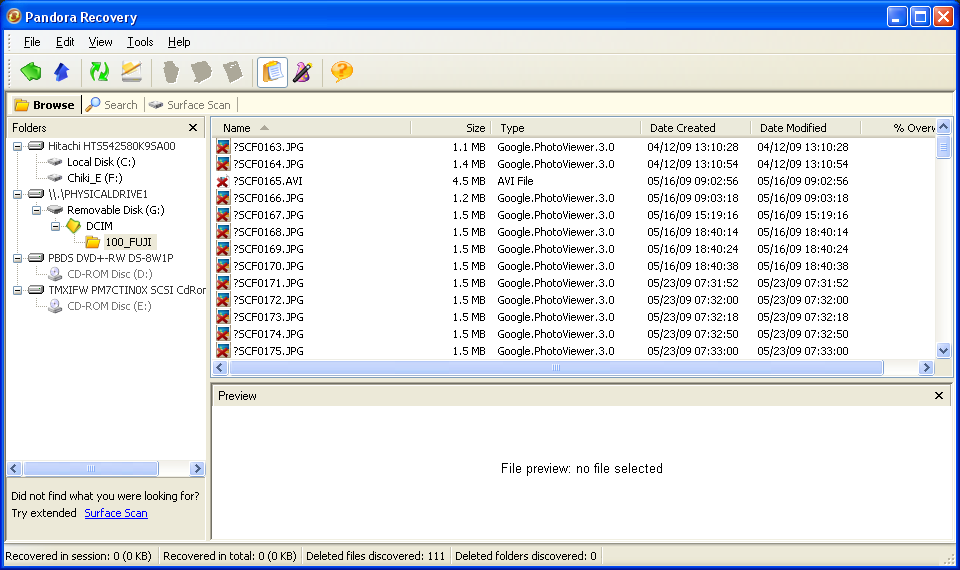Switch to the Surface Scan tab
This screenshot has width=960, height=570.
[x=190, y=104]
